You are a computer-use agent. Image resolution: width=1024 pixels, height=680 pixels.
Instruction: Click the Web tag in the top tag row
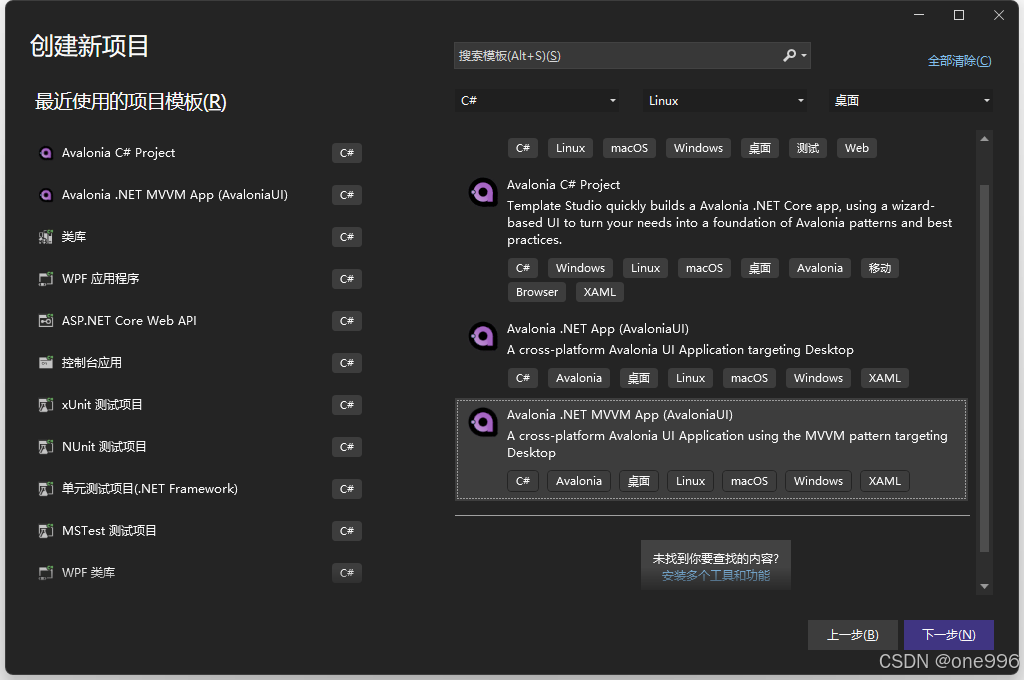pos(857,148)
